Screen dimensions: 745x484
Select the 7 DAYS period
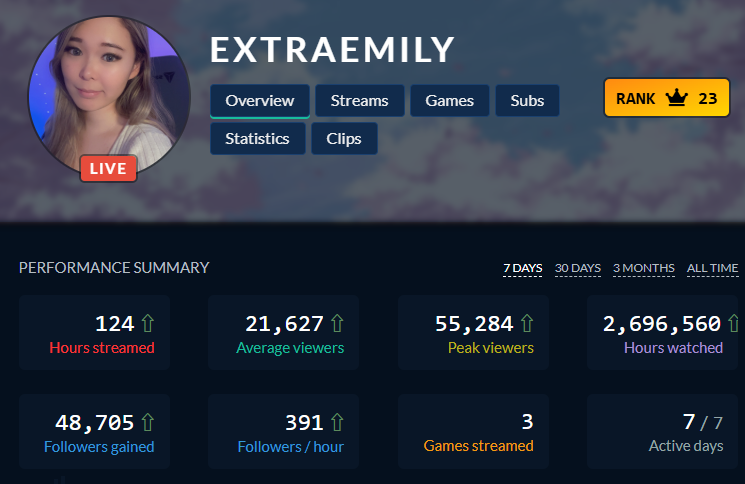523,268
